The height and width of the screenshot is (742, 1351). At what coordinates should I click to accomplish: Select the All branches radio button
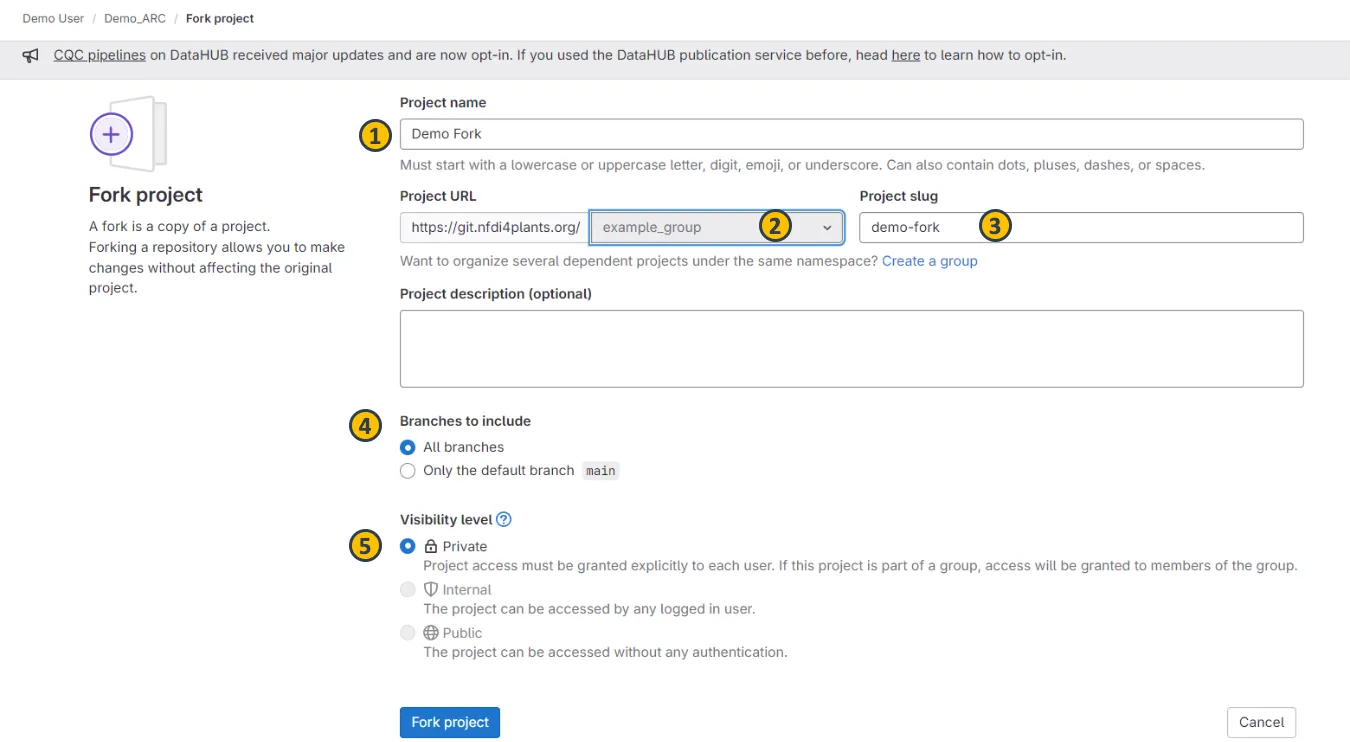408,447
